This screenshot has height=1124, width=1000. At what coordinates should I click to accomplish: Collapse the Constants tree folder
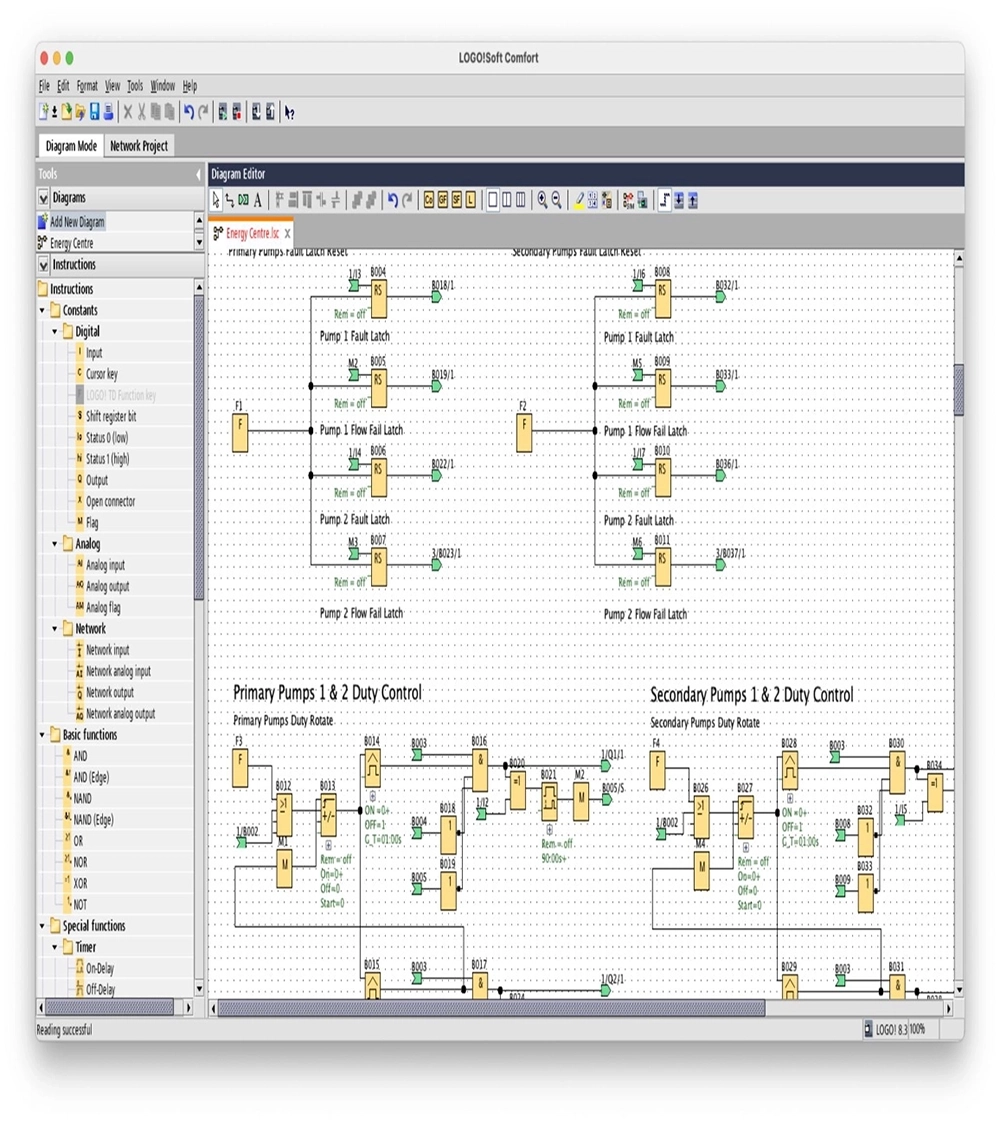tap(42, 310)
